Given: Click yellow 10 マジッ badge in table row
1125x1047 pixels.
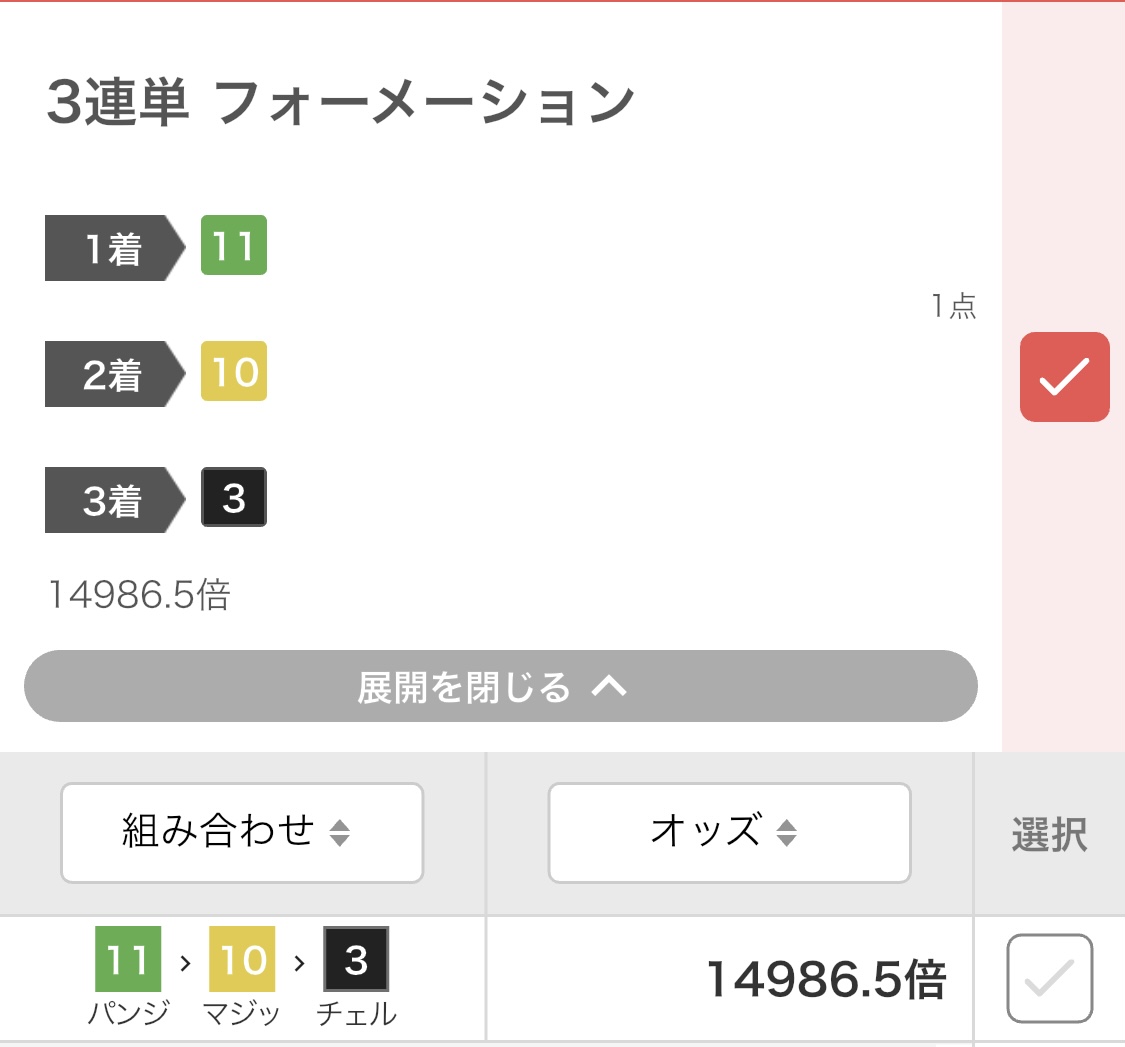Looking at the screenshot, I should 242,960.
